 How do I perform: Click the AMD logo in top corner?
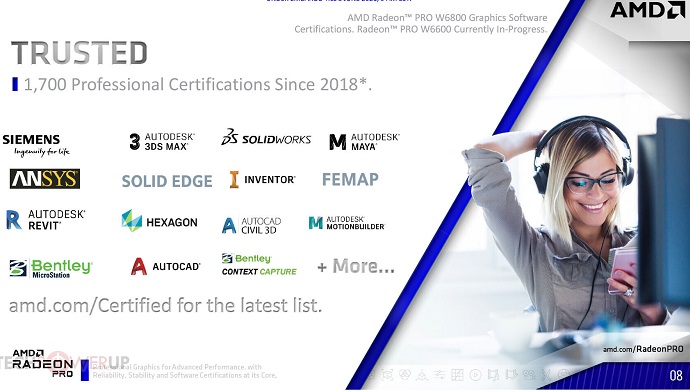pyautogui.click(x=647, y=10)
